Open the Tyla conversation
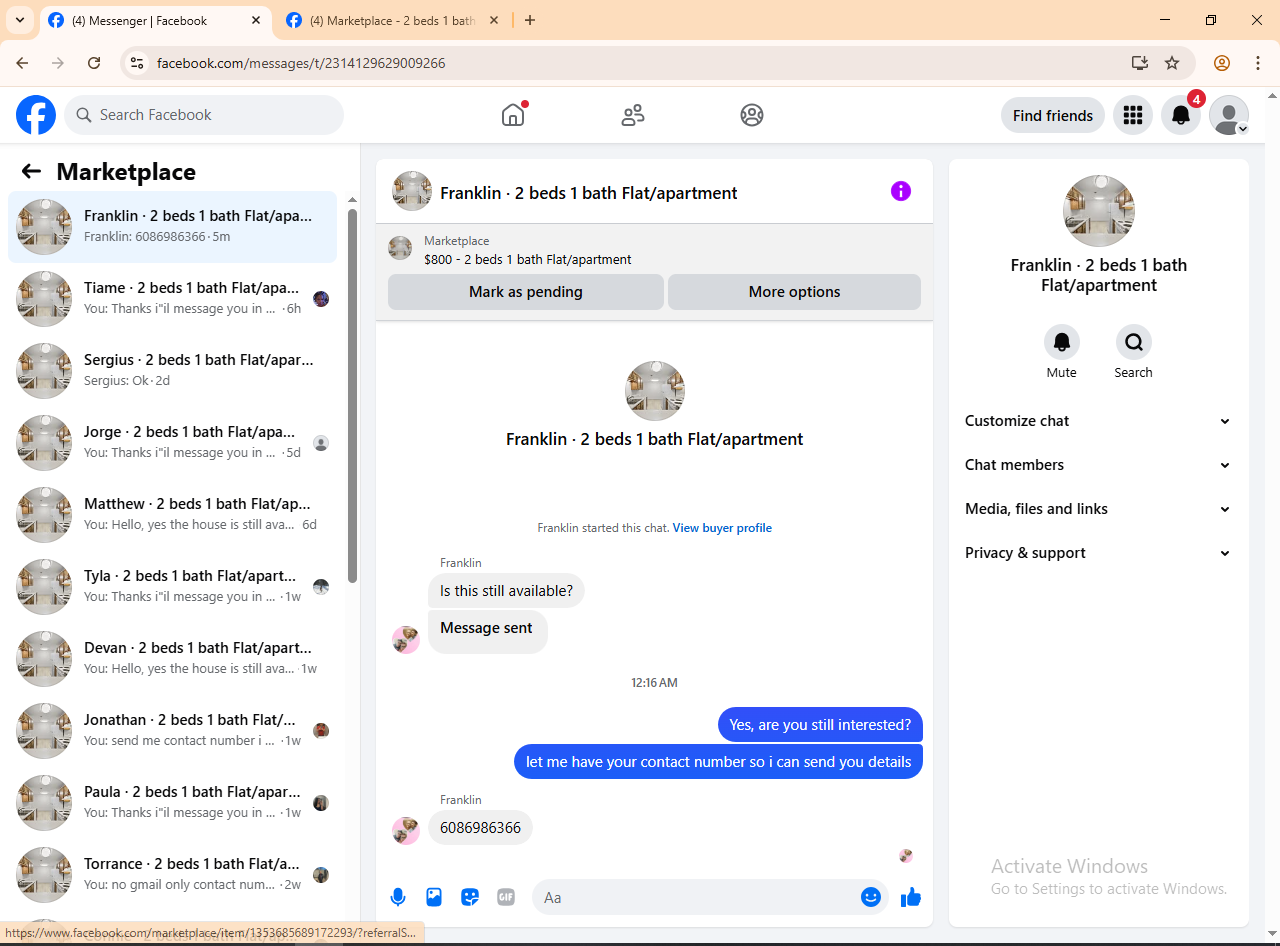The width and height of the screenshot is (1280, 946). click(173, 587)
